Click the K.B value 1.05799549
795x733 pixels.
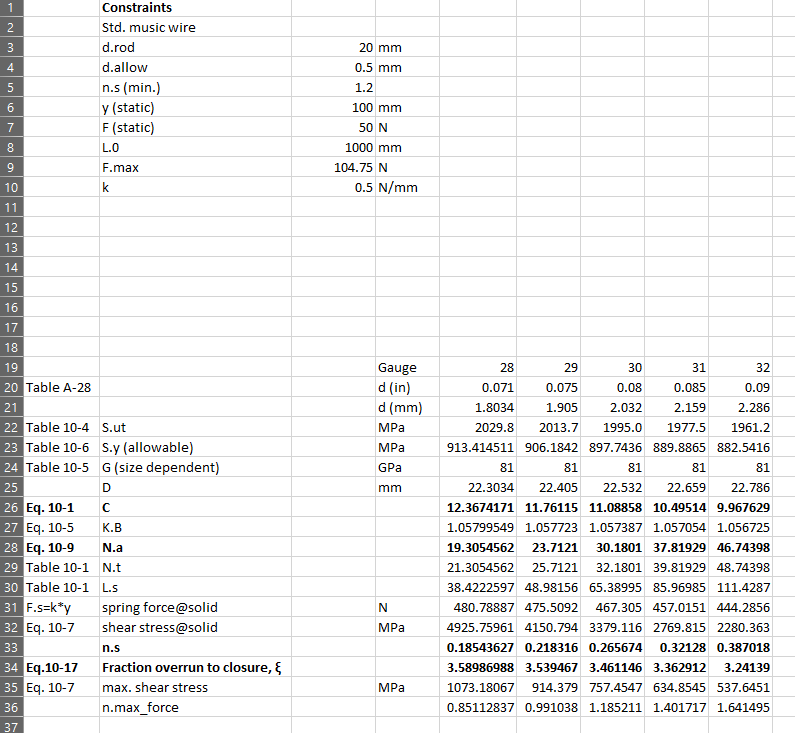click(x=478, y=528)
